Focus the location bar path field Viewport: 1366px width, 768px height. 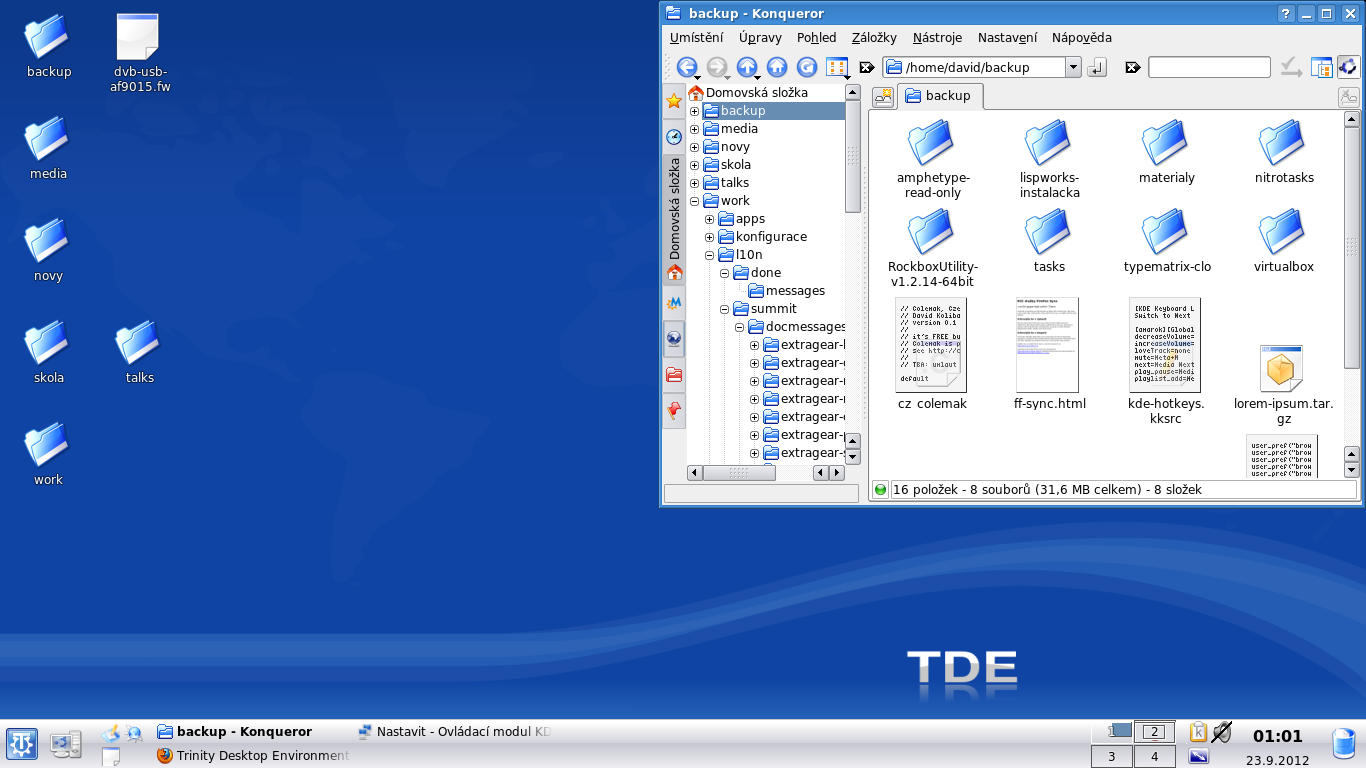point(973,68)
